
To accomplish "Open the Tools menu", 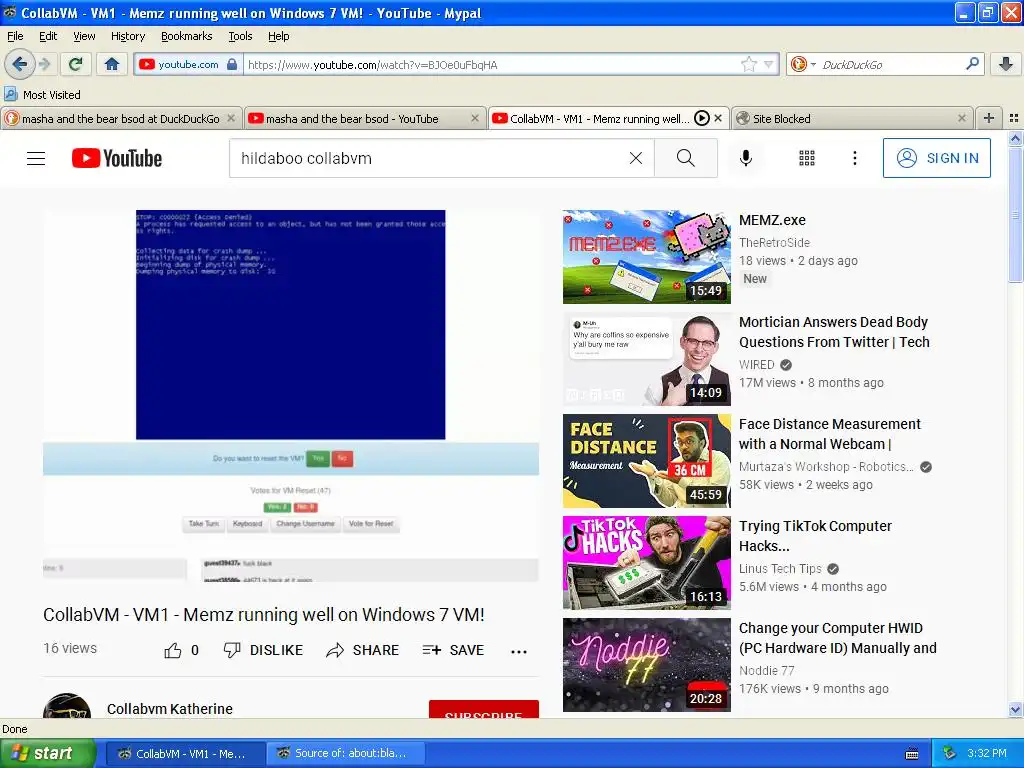I will click(240, 36).
